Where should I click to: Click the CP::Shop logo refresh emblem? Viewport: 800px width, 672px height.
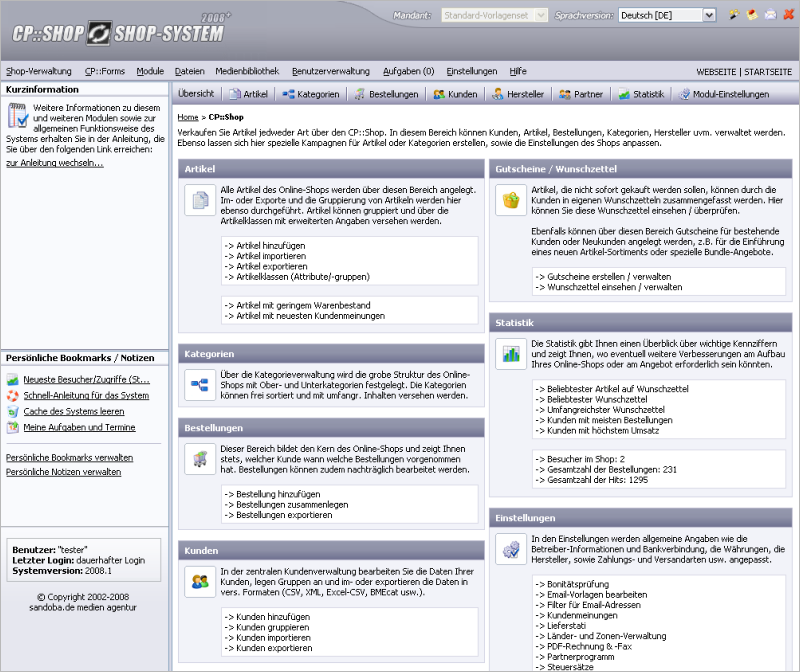click(98, 34)
